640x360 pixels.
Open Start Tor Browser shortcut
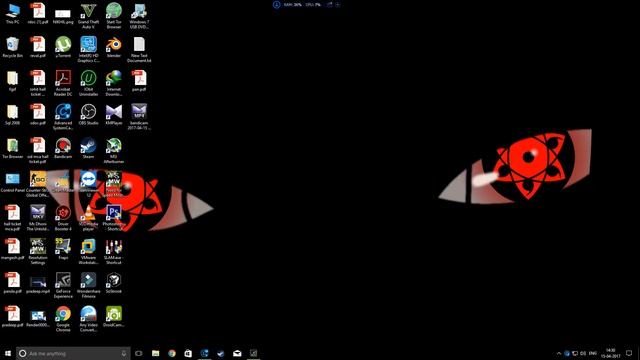[x=114, y=16]
